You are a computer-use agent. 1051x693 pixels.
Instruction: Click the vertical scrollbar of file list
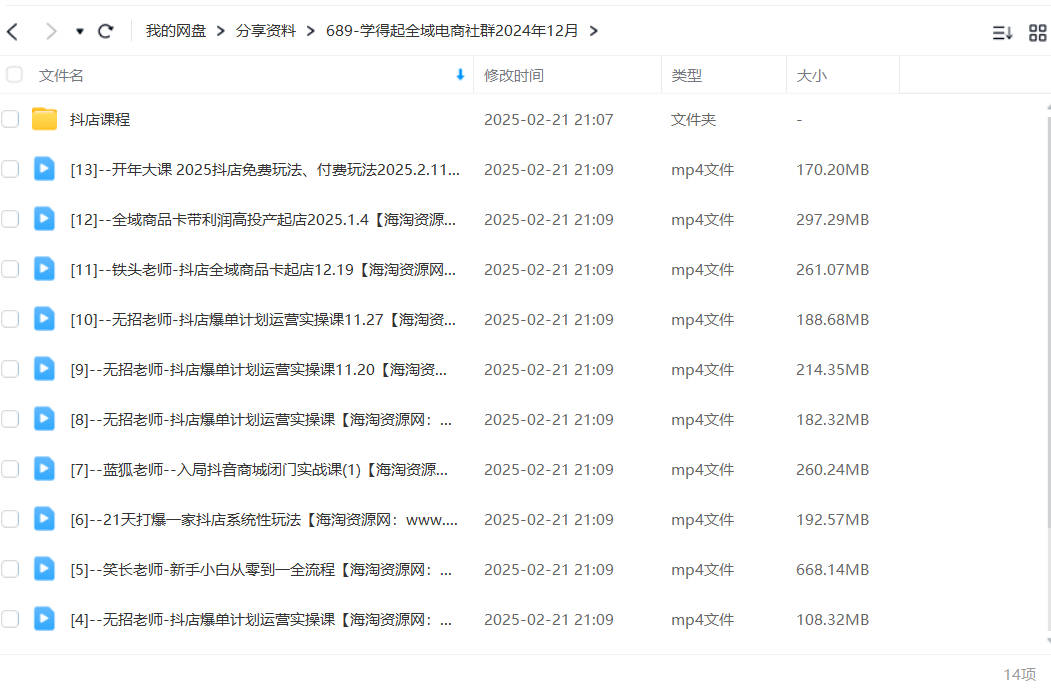(1048, 322)
